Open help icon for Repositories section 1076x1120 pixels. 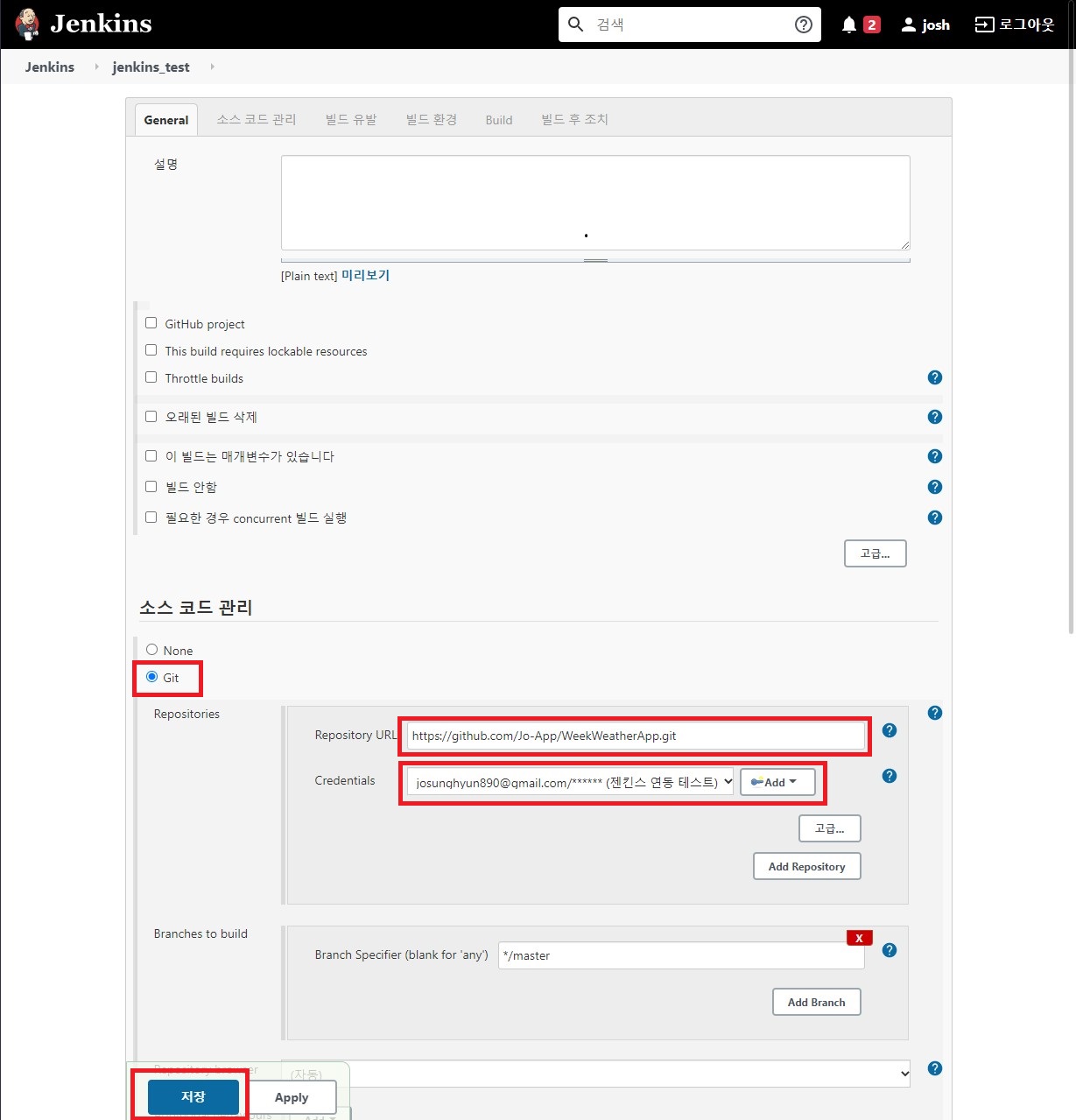click(935, 713)
